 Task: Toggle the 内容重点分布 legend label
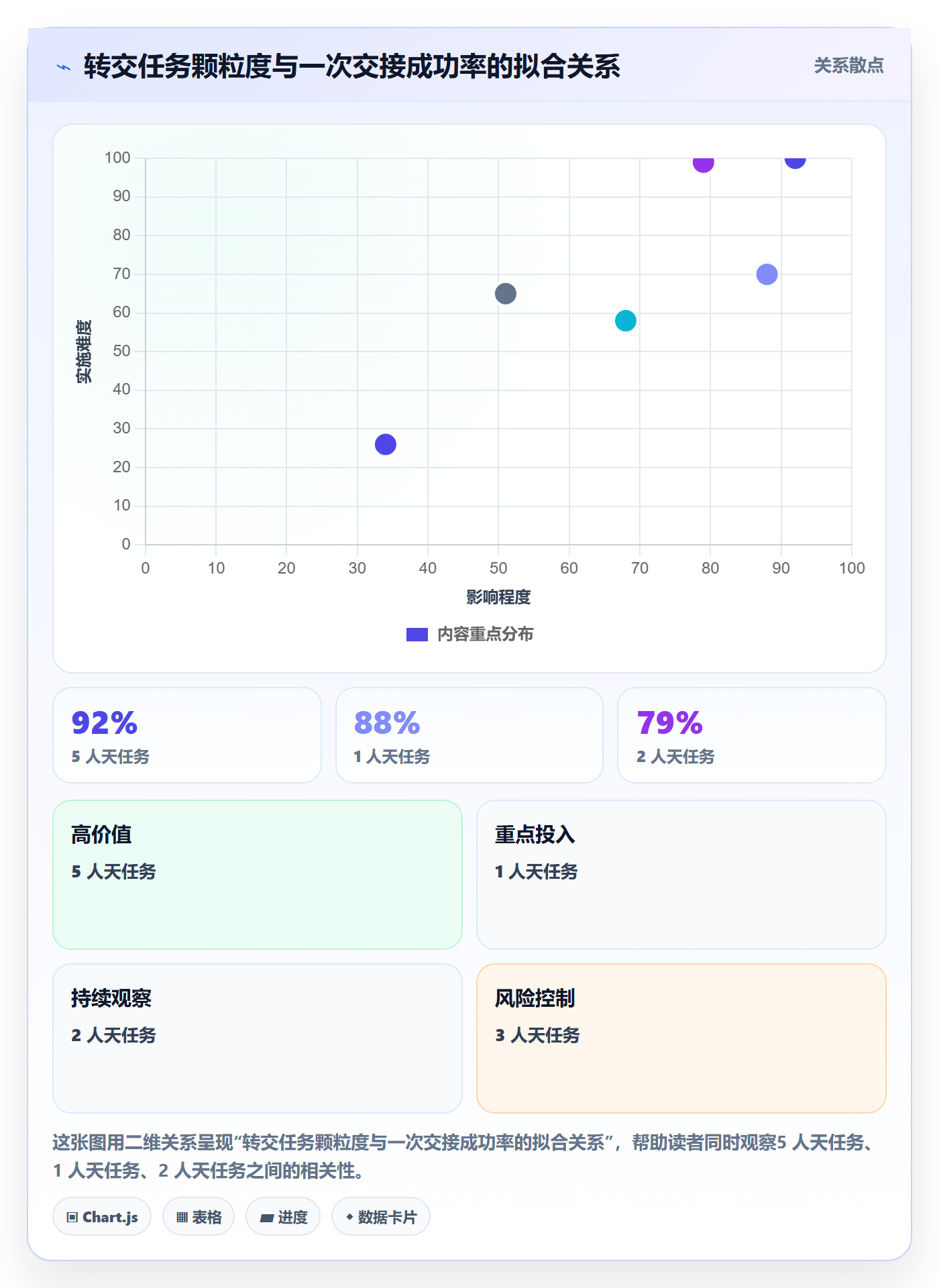point(486,635)
